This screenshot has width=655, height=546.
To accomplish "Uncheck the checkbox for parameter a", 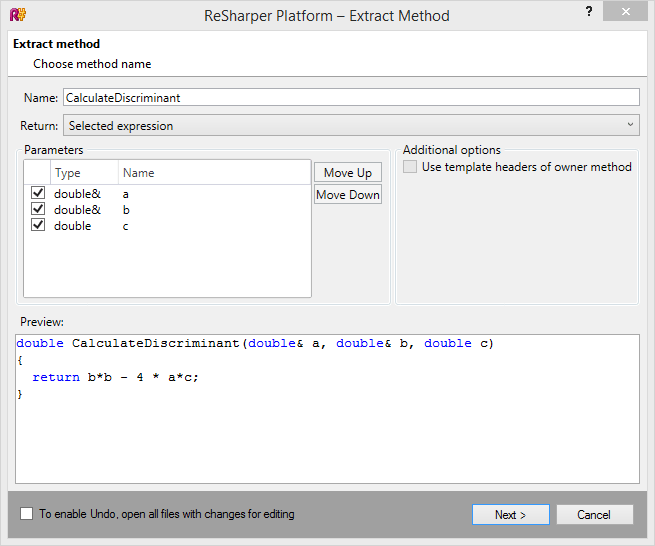I will 38,193.
